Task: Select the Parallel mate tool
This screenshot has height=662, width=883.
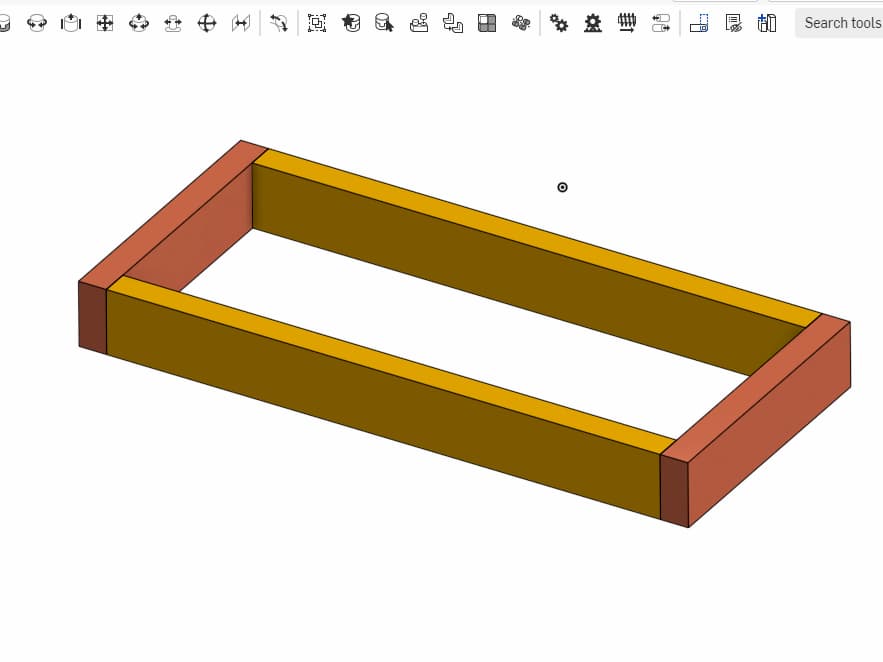Action: pyautogui.click(x=240, y=23)
